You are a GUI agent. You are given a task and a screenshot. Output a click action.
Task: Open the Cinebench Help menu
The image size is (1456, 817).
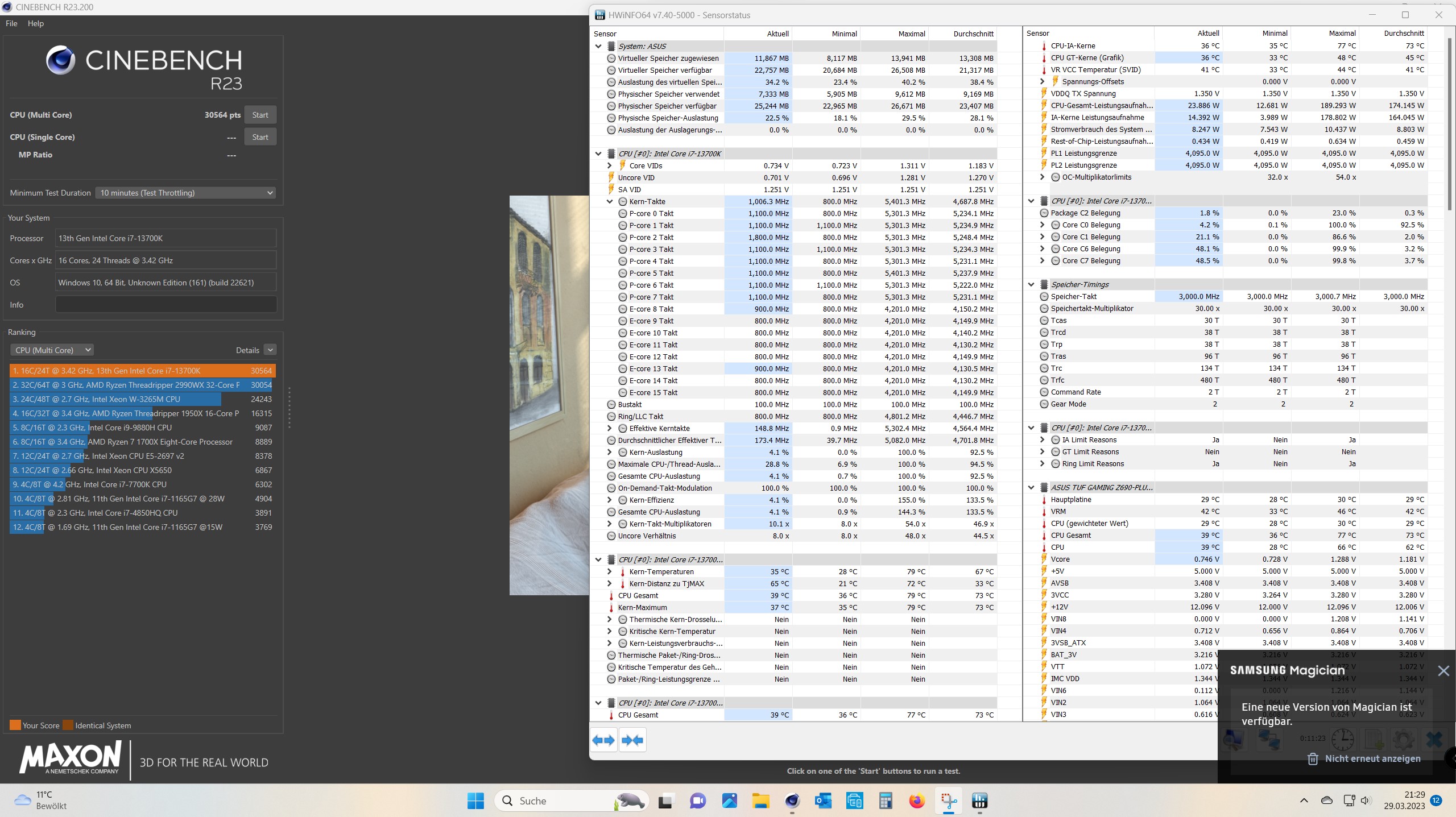35,23
